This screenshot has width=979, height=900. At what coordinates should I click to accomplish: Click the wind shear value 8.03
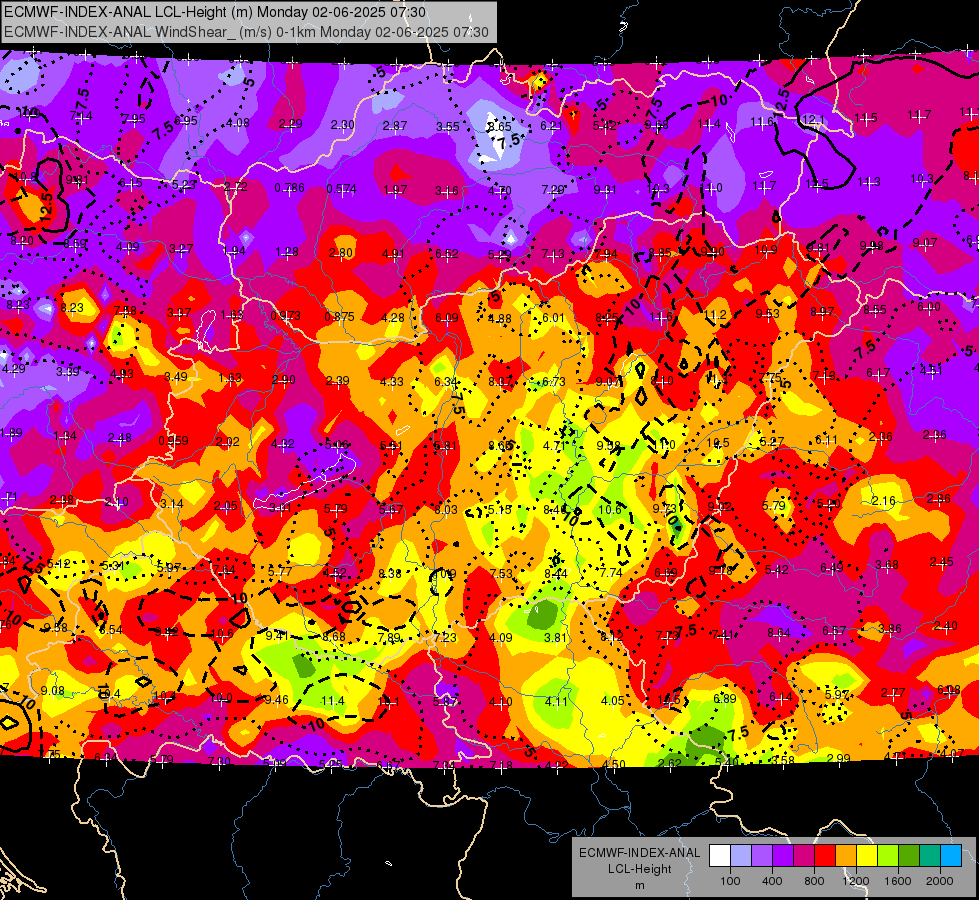coord(446,510)
